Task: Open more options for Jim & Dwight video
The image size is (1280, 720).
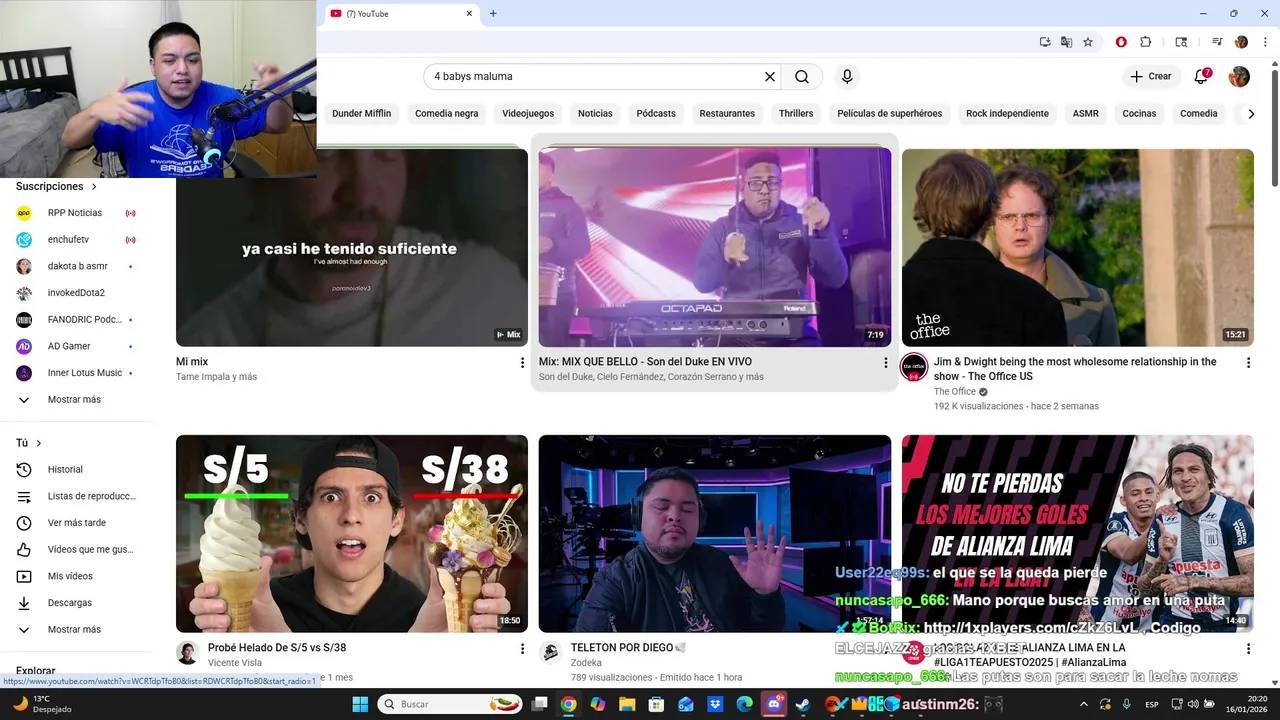Action: click(x=1248, y=363)
